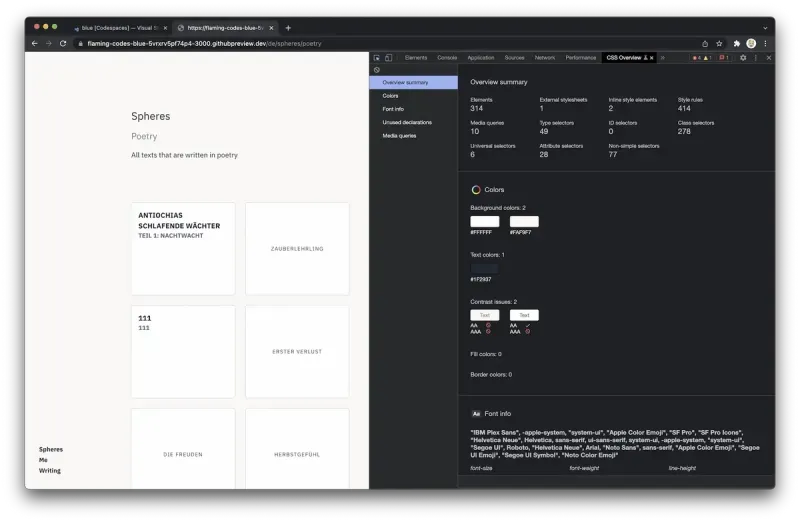
Task: Go back in browser history
Action: pyautogui.click(x=35, y=43)
